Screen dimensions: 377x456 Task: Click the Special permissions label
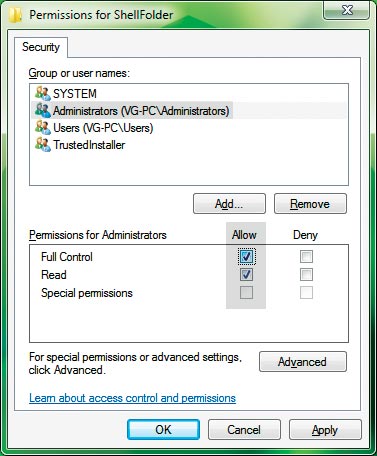87,293
